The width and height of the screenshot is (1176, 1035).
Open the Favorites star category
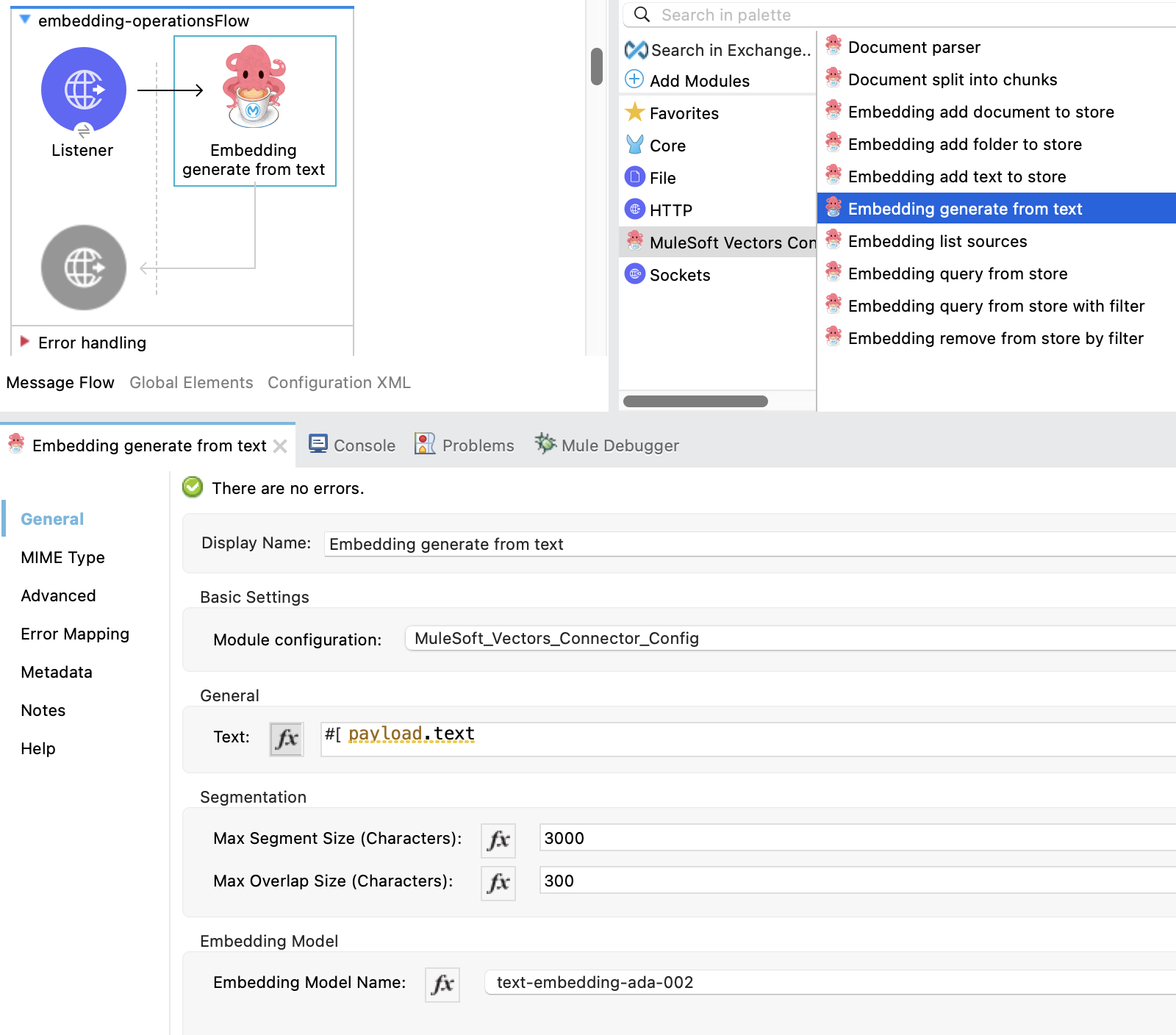(x=634, y=112)
